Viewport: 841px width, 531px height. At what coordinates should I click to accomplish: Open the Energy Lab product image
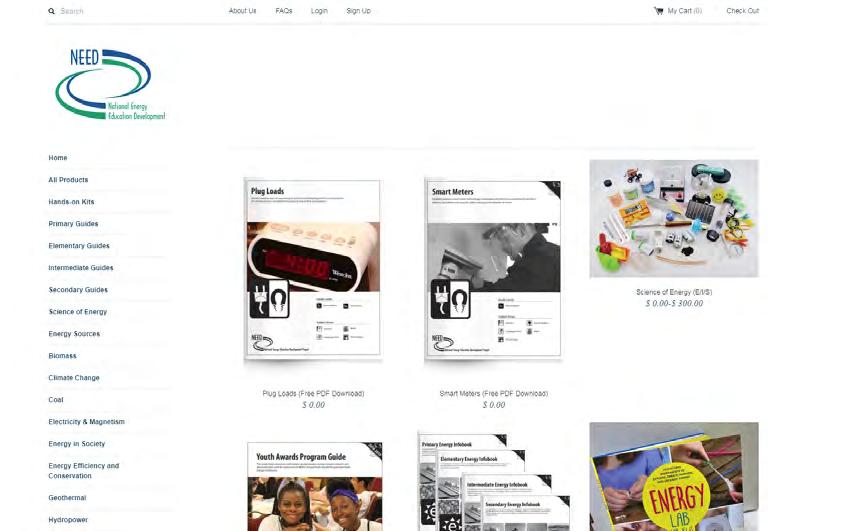tap(674, 476)
